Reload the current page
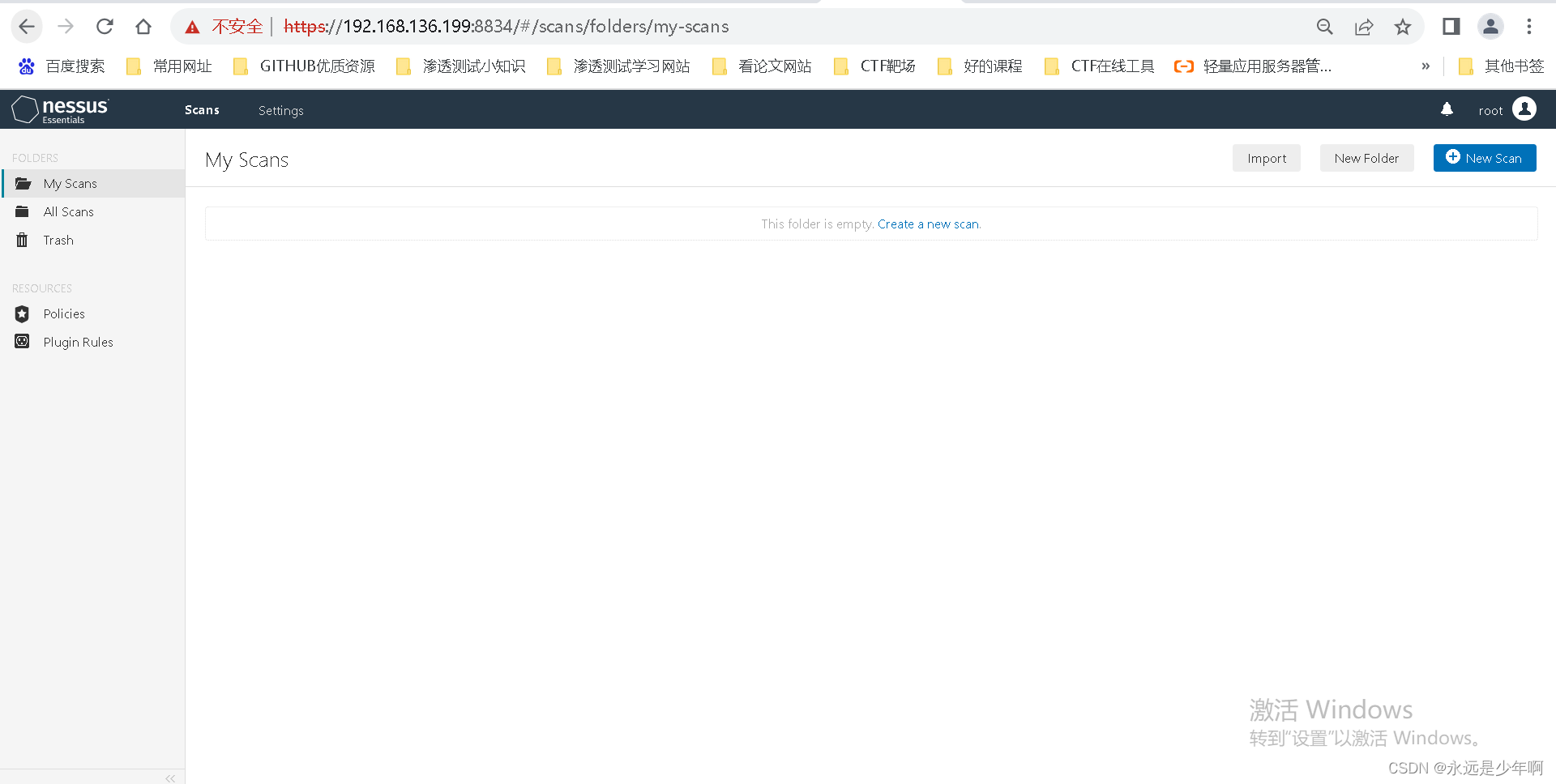 [105, 27]
